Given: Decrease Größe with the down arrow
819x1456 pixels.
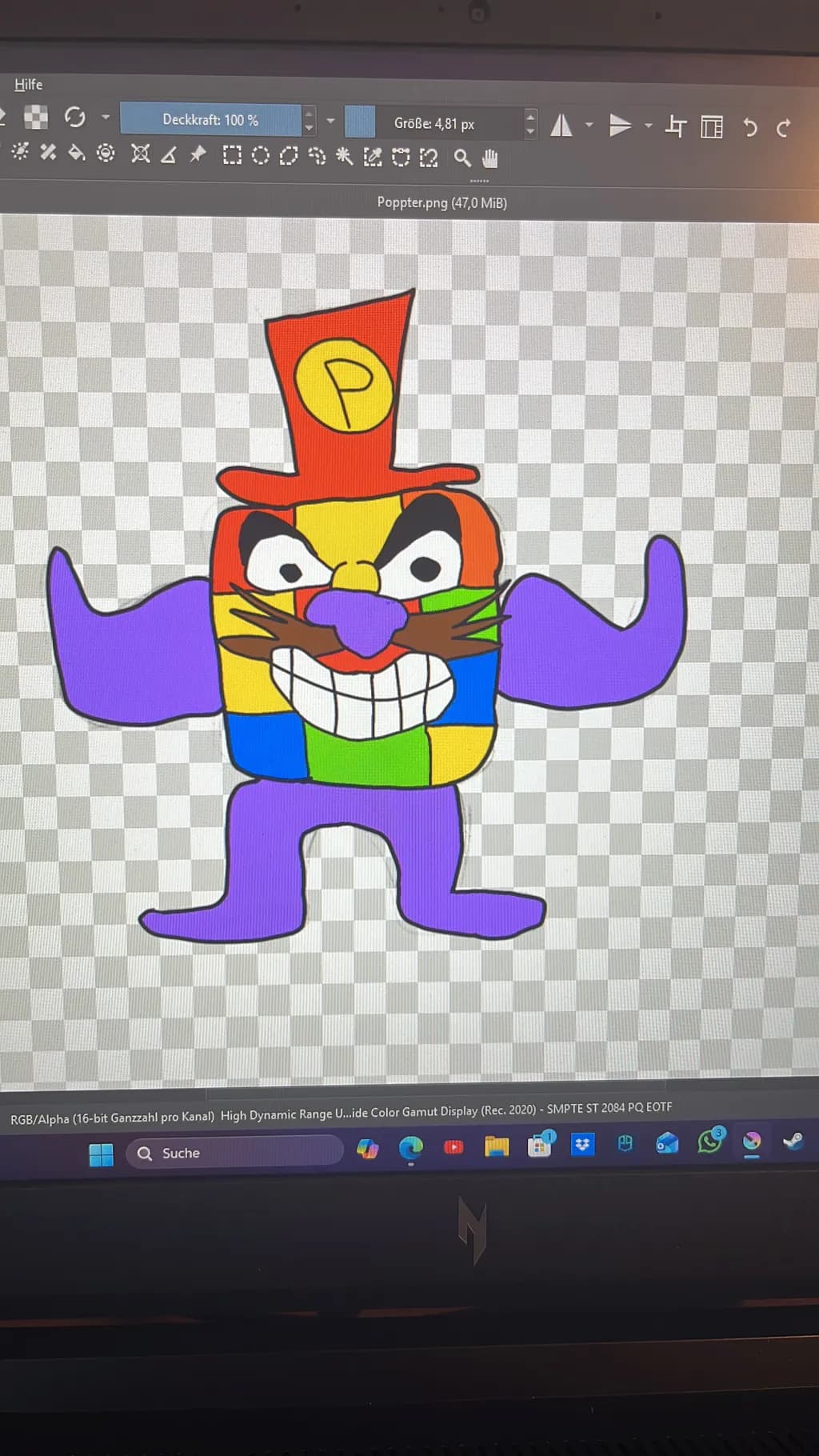Looking at the screenshot, I should (x=530, y=131).
